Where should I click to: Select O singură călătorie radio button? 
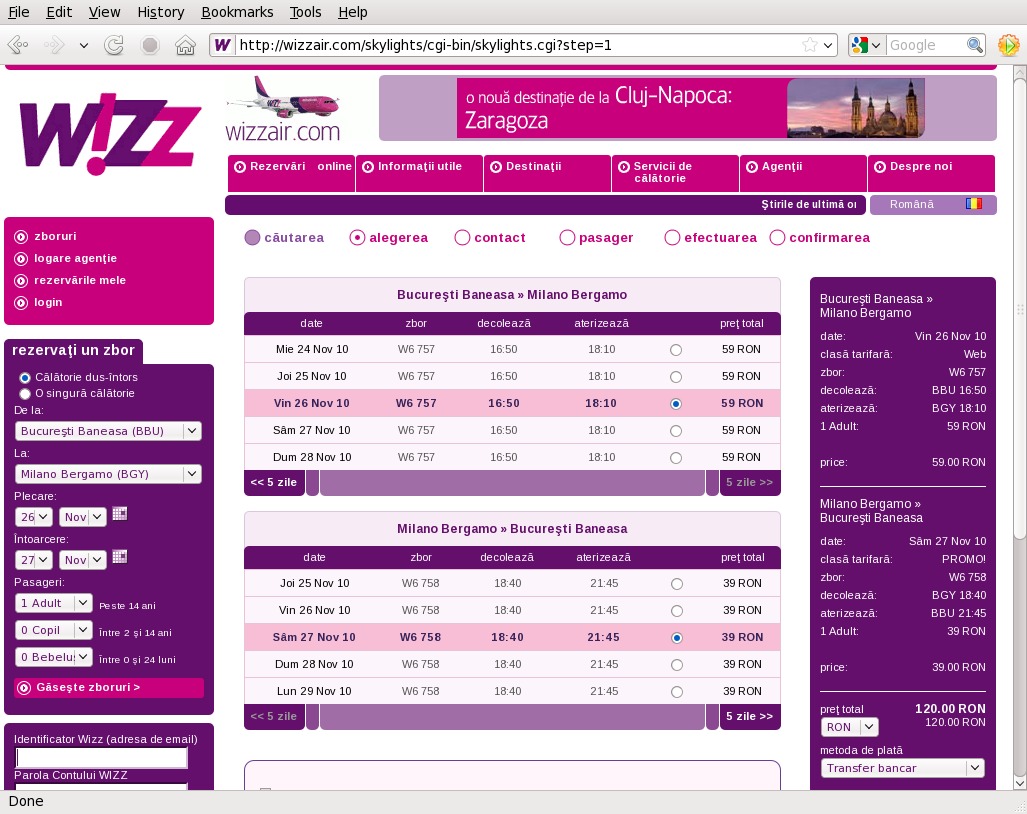point(25,394)
